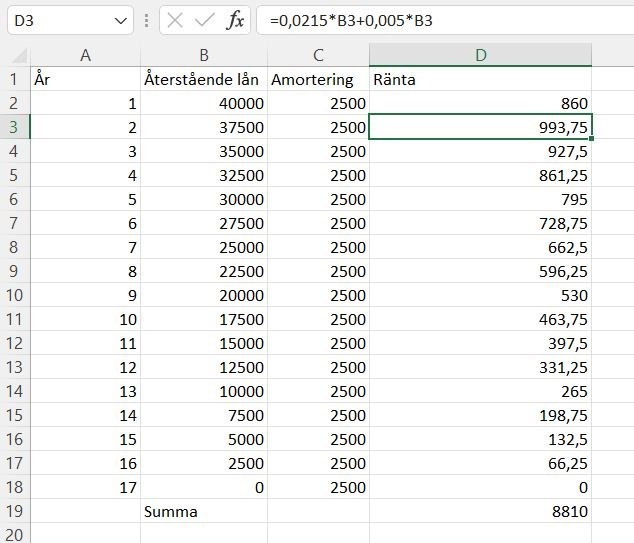This screenshot has height=543, width=634.
Task: Select column D header
Action: 480,56
